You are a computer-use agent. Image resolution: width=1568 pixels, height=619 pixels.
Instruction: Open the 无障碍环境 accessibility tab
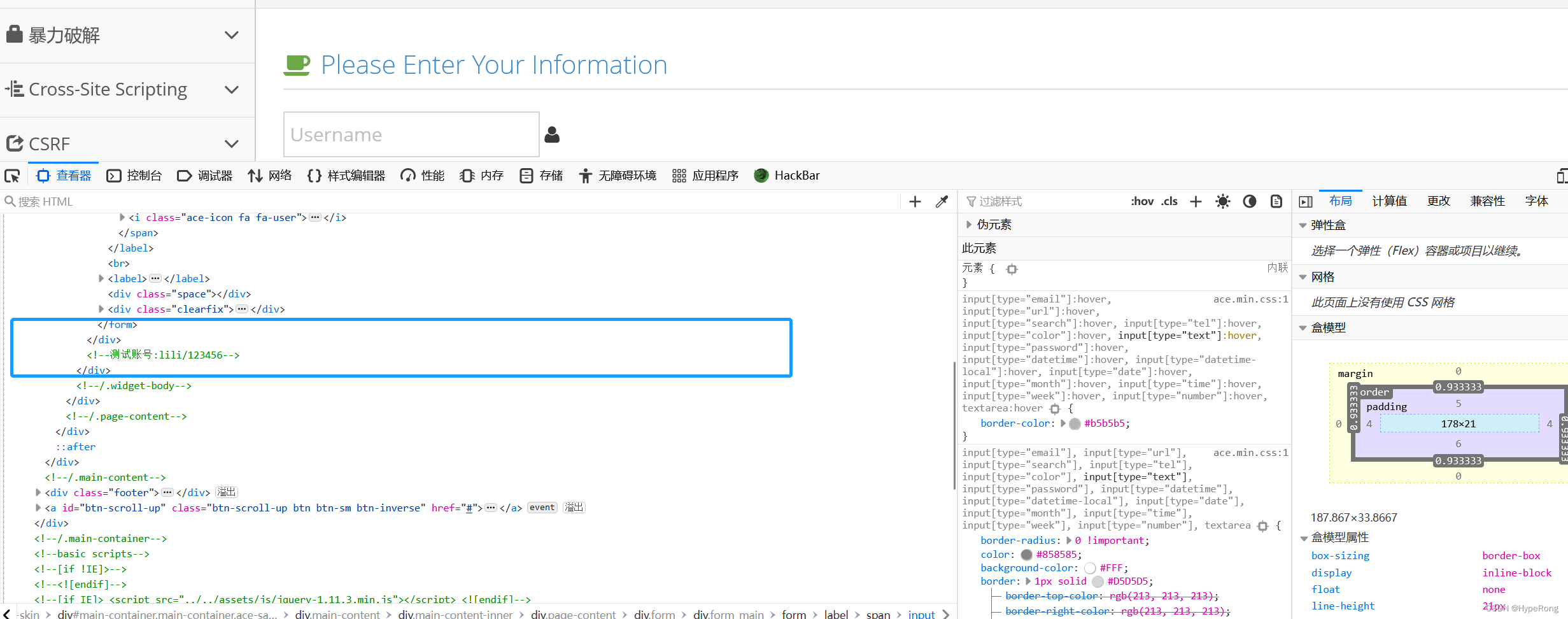tap(617, 176)
